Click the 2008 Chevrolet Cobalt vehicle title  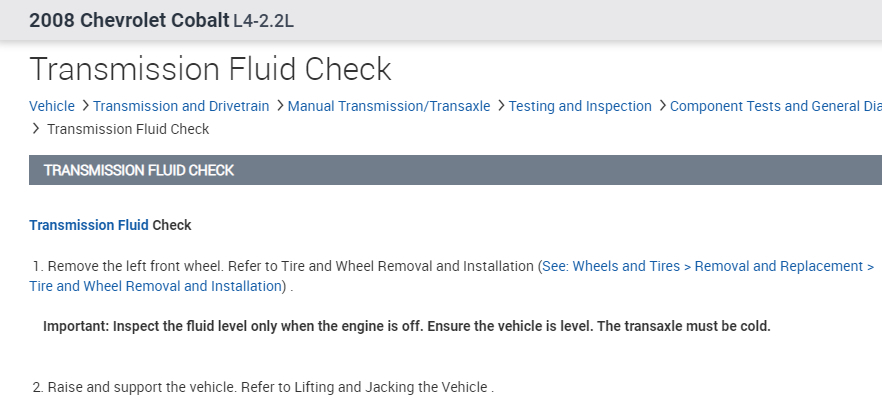[129, 21]
